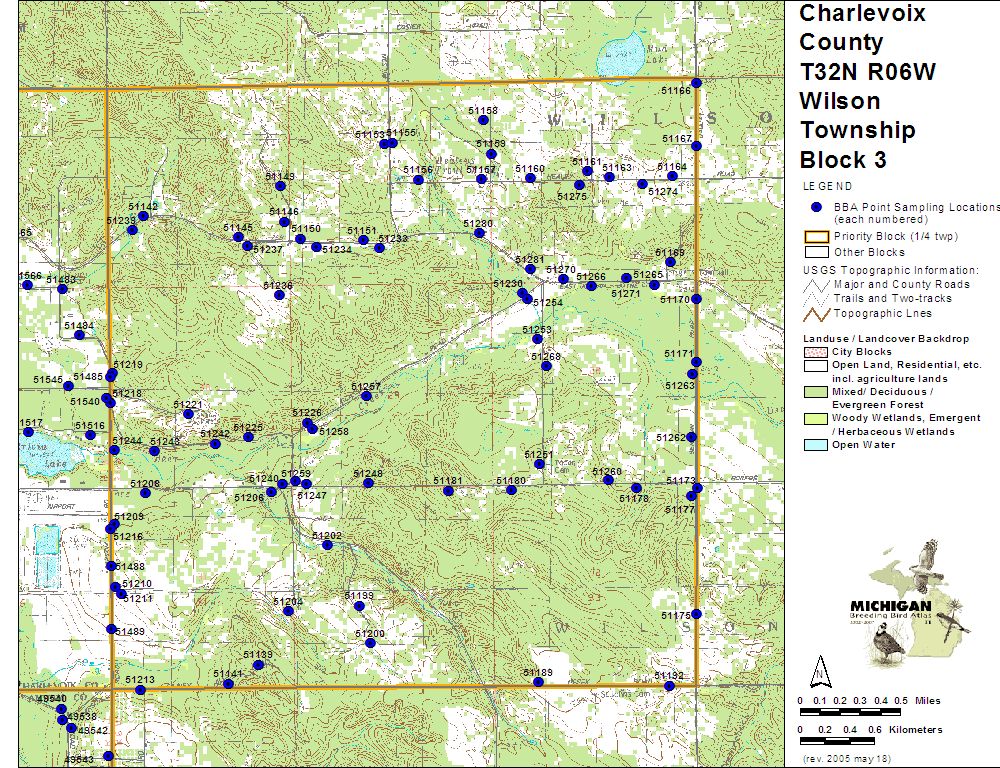The image size is (1000, 768).
Task: Click the Woody Wetlands legend swatch
Action: [x=816, y=419]
